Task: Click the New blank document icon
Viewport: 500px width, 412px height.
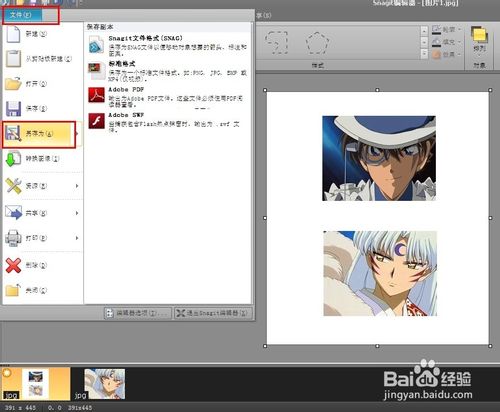Action: (x=13, y=34)
